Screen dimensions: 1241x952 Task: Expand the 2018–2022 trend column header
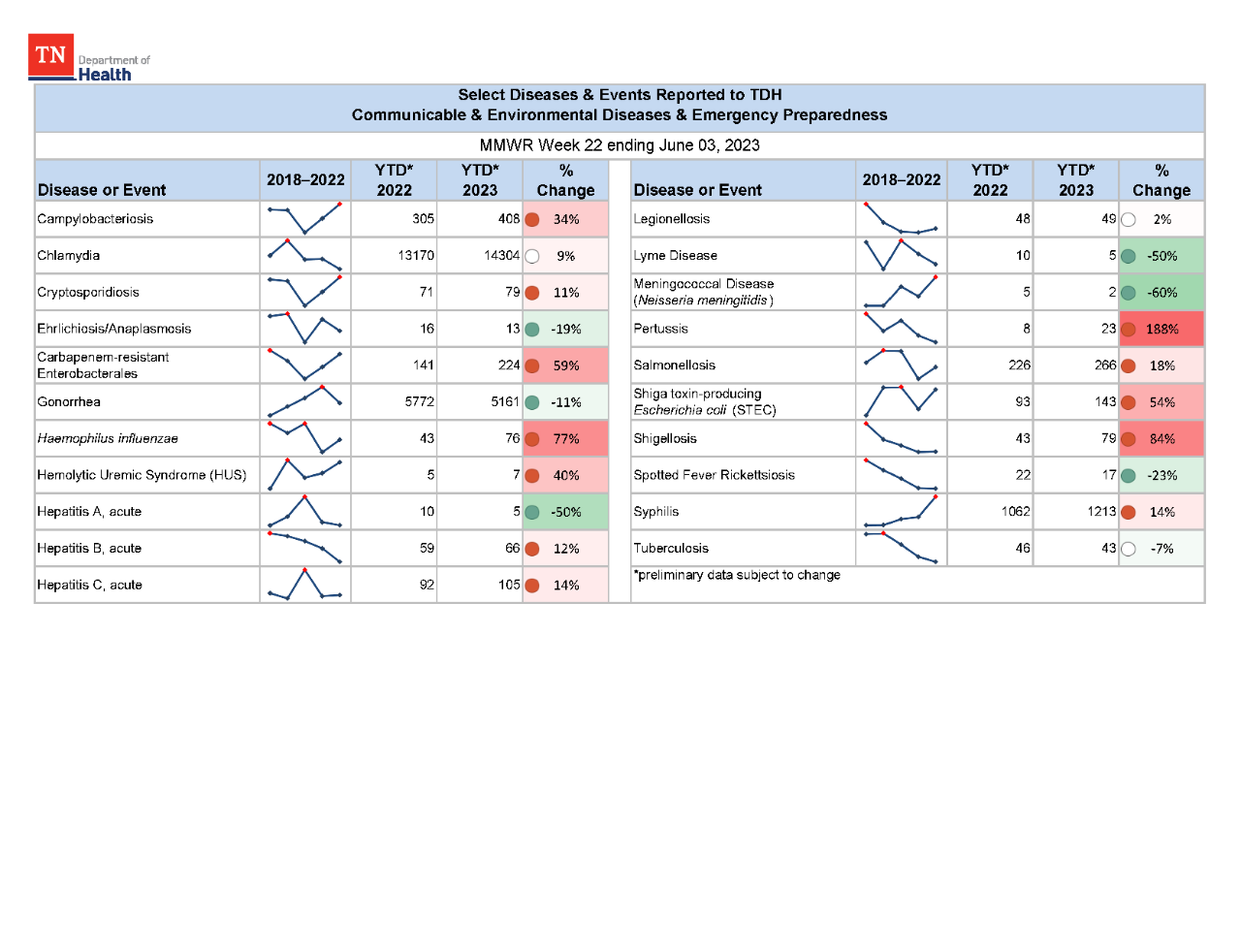coord(304,179)
